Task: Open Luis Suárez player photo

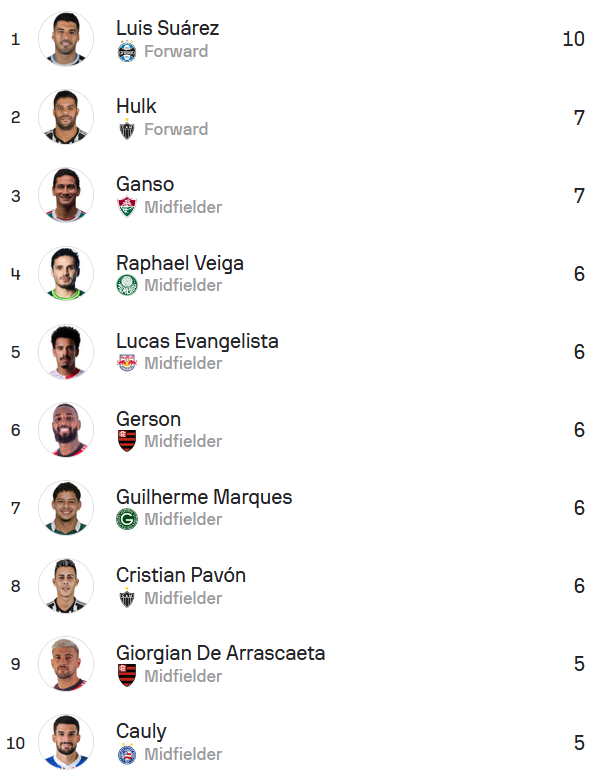Action: [66, 40]
